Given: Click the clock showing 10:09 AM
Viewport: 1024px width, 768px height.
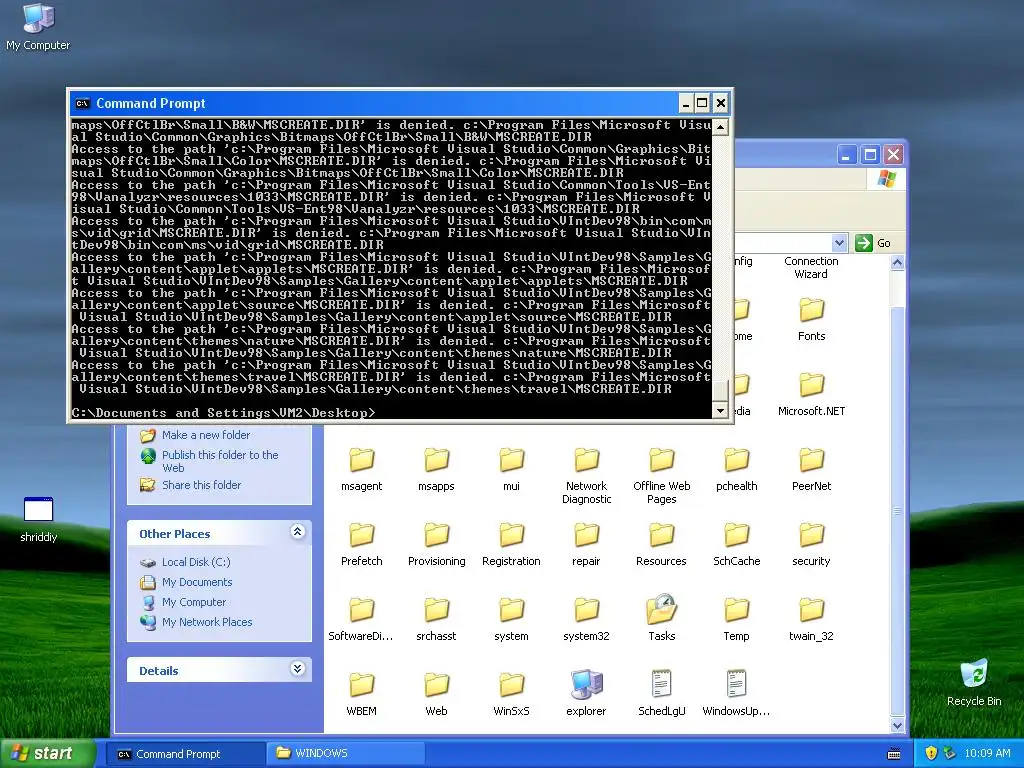Looking at the screenshot, I should pos(987,754).
